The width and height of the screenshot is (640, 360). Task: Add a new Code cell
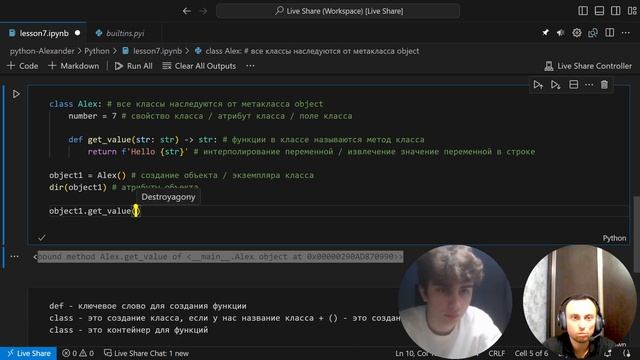23,66
